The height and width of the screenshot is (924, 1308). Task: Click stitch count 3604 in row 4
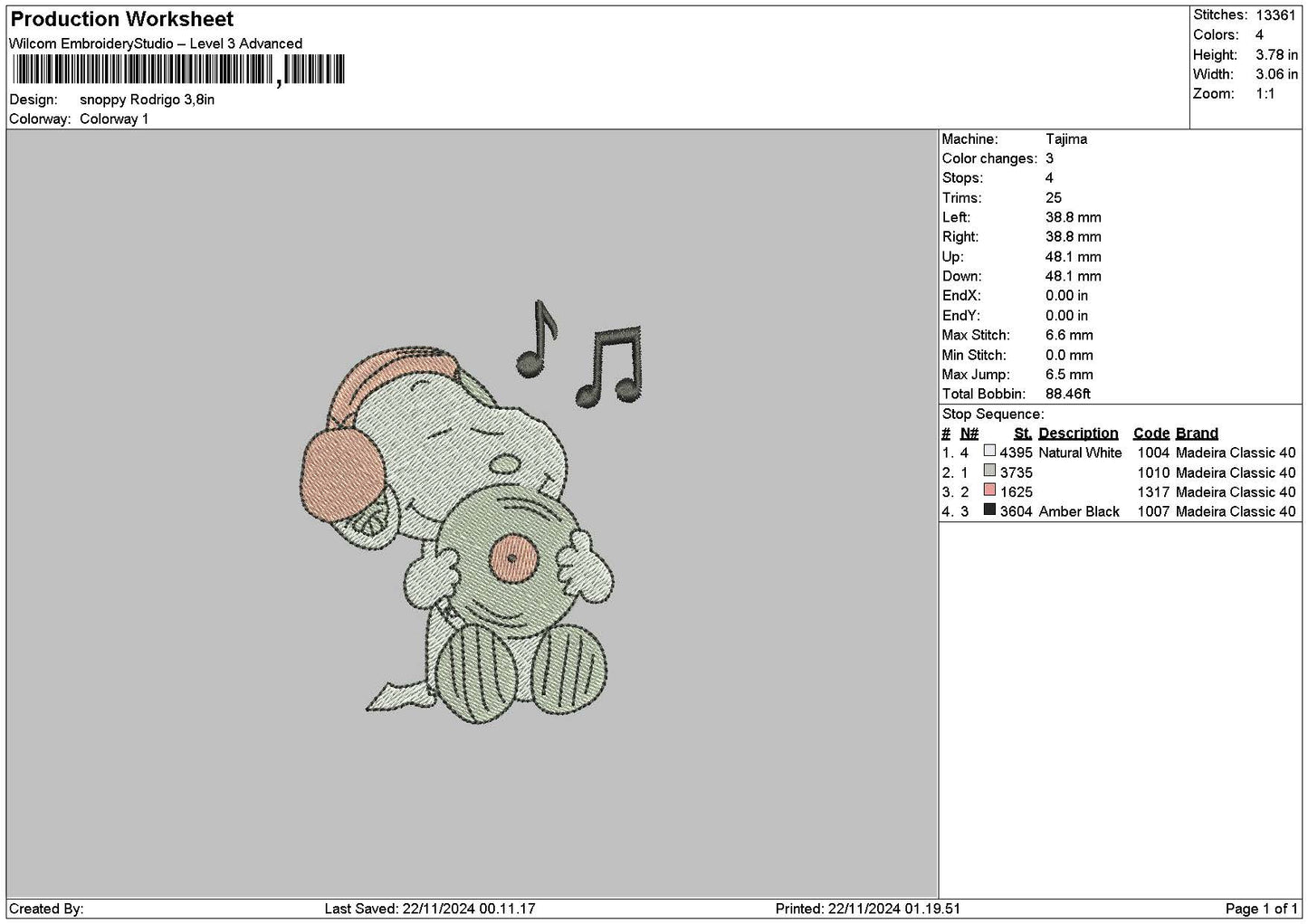tap(1016, 511)
